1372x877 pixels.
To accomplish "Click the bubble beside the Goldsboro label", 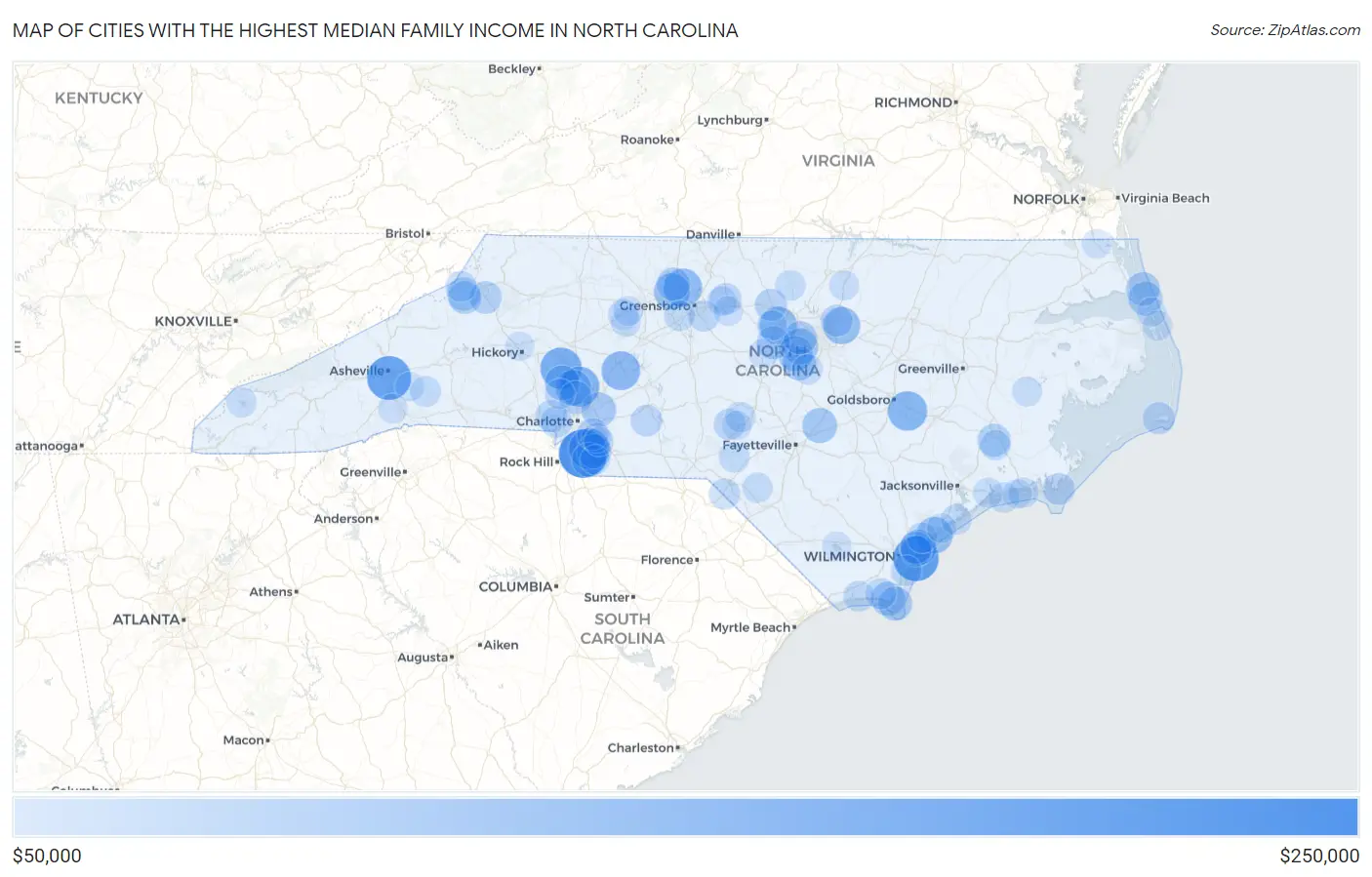I will (x=907, y=411).
